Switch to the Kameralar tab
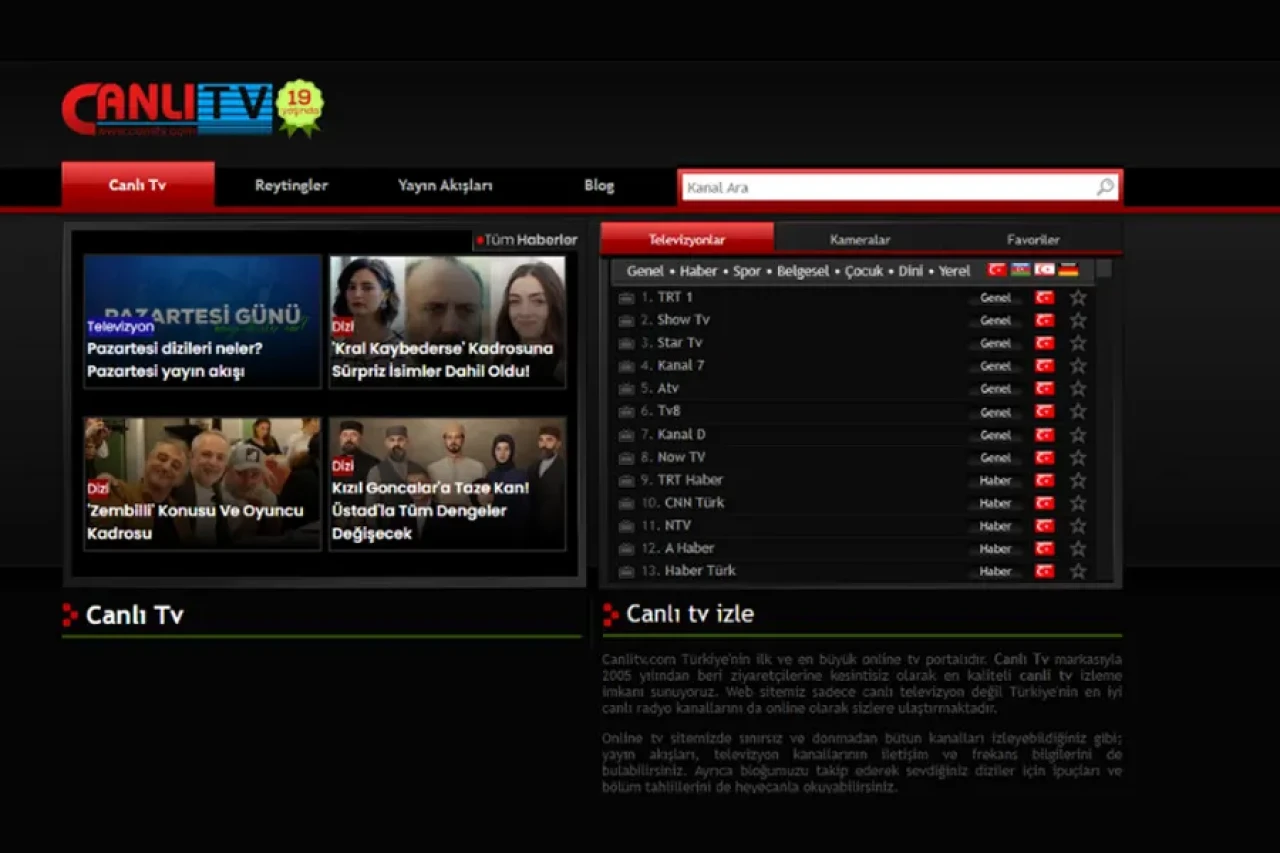This screenshot has width=1280, height=853. pos(860,239)
